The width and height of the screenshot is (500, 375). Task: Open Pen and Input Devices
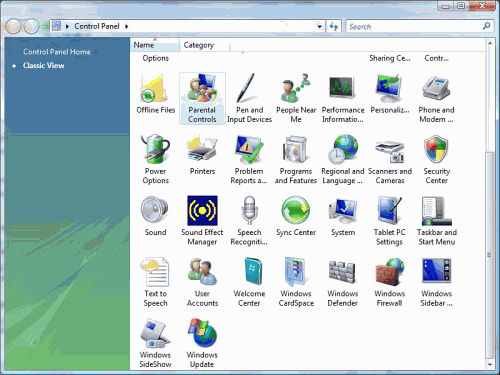click(x=249, y=99)
